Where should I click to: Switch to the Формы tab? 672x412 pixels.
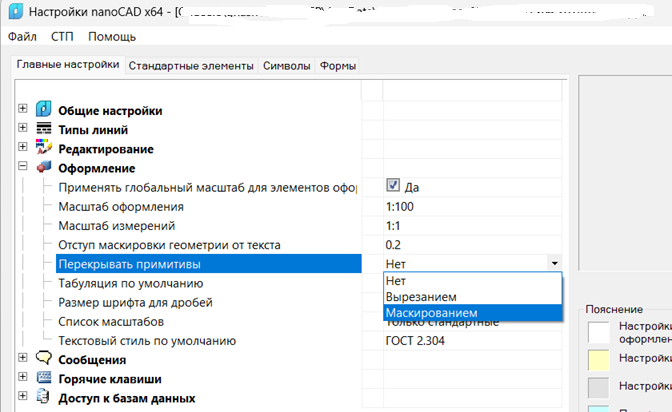click(338, 66)
